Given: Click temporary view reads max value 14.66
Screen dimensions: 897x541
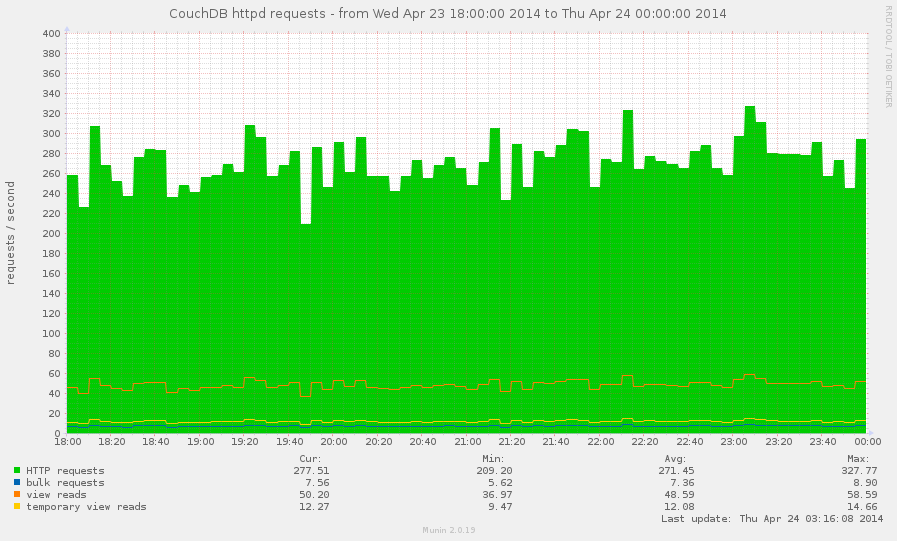Looking at the screenshot, I should (862, 507).
